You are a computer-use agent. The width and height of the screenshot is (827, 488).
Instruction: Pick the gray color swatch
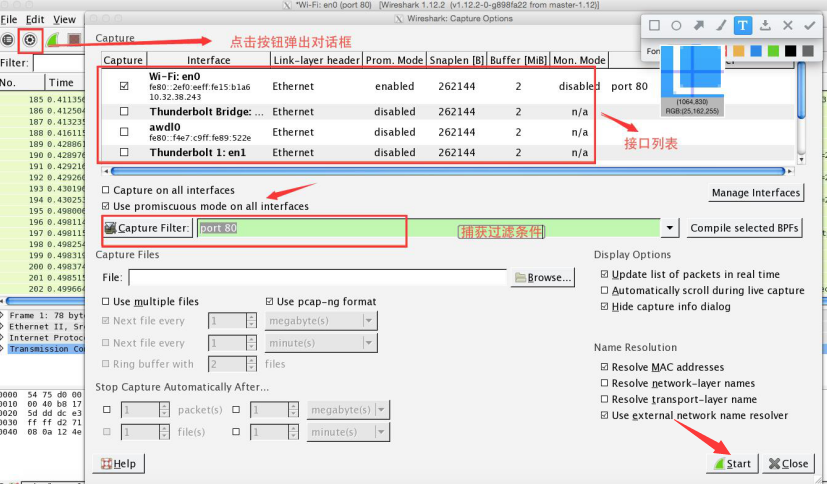coord(807,51)
